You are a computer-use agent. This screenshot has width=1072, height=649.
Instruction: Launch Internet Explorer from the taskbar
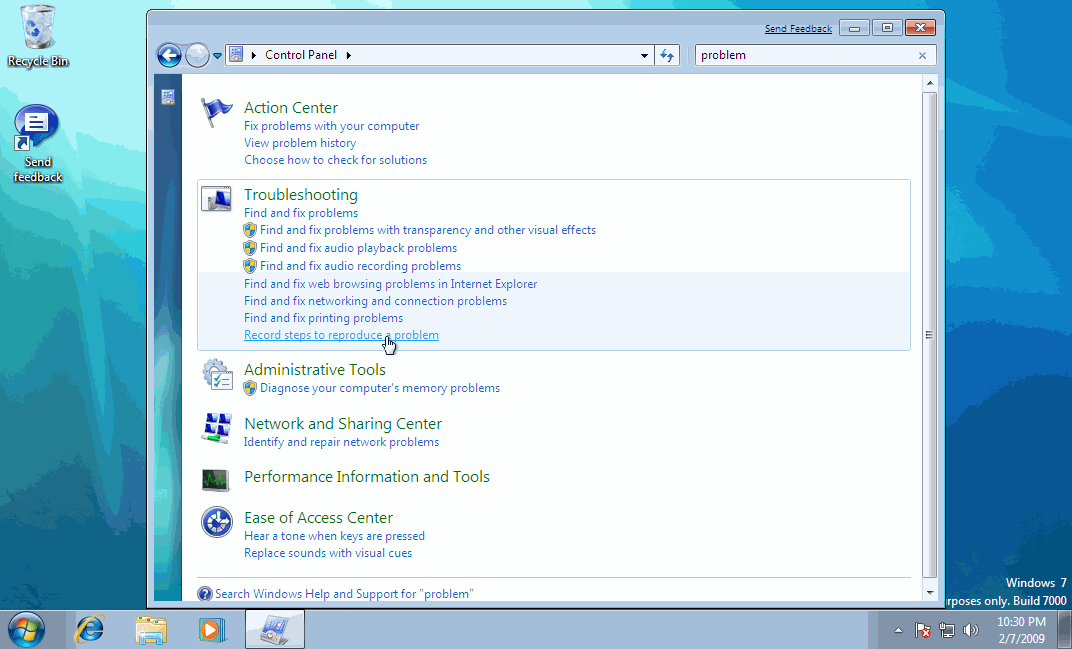tap(90, 629)
